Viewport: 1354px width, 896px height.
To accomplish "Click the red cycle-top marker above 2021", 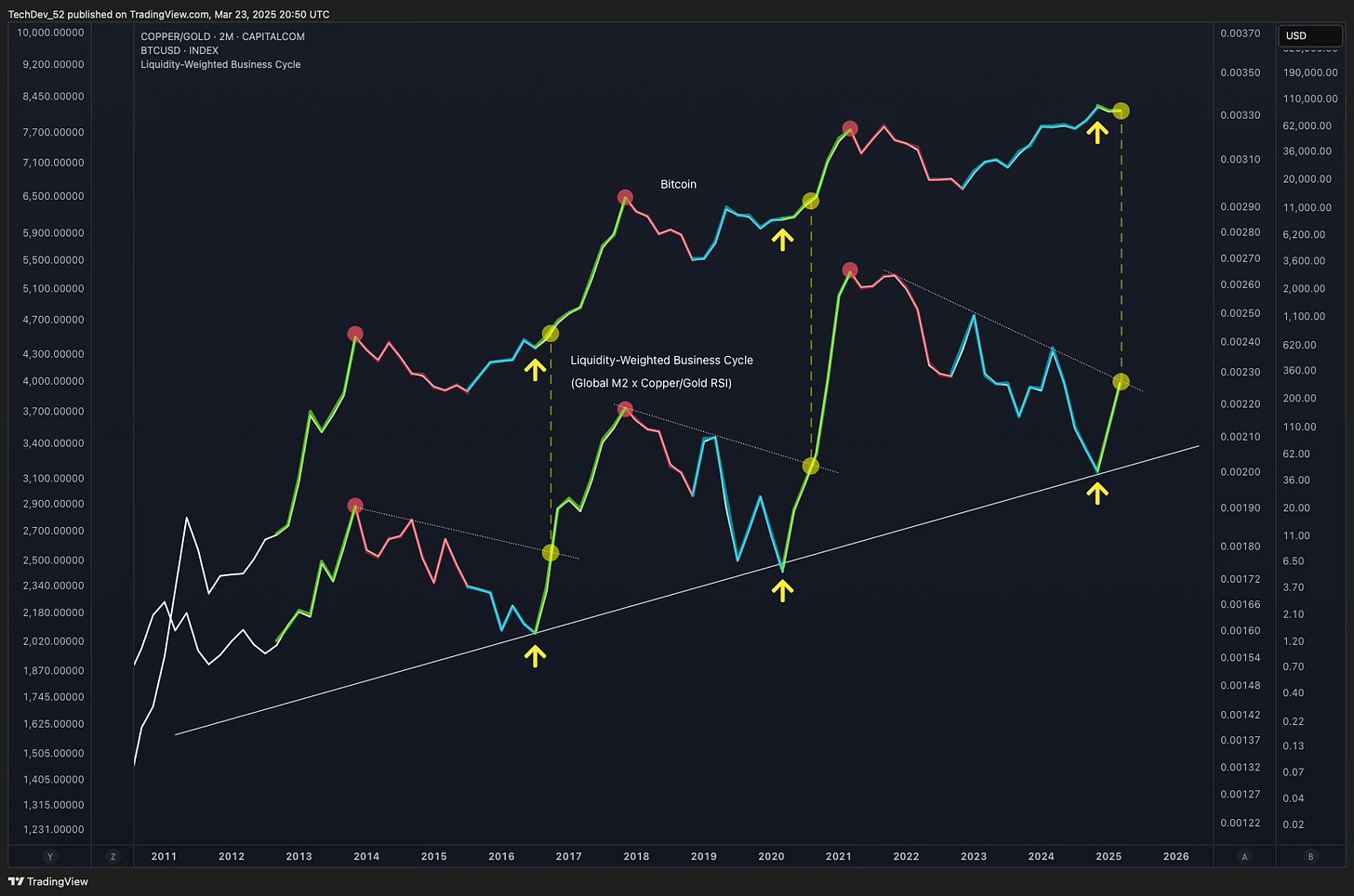I will click(x=850, y=130).
